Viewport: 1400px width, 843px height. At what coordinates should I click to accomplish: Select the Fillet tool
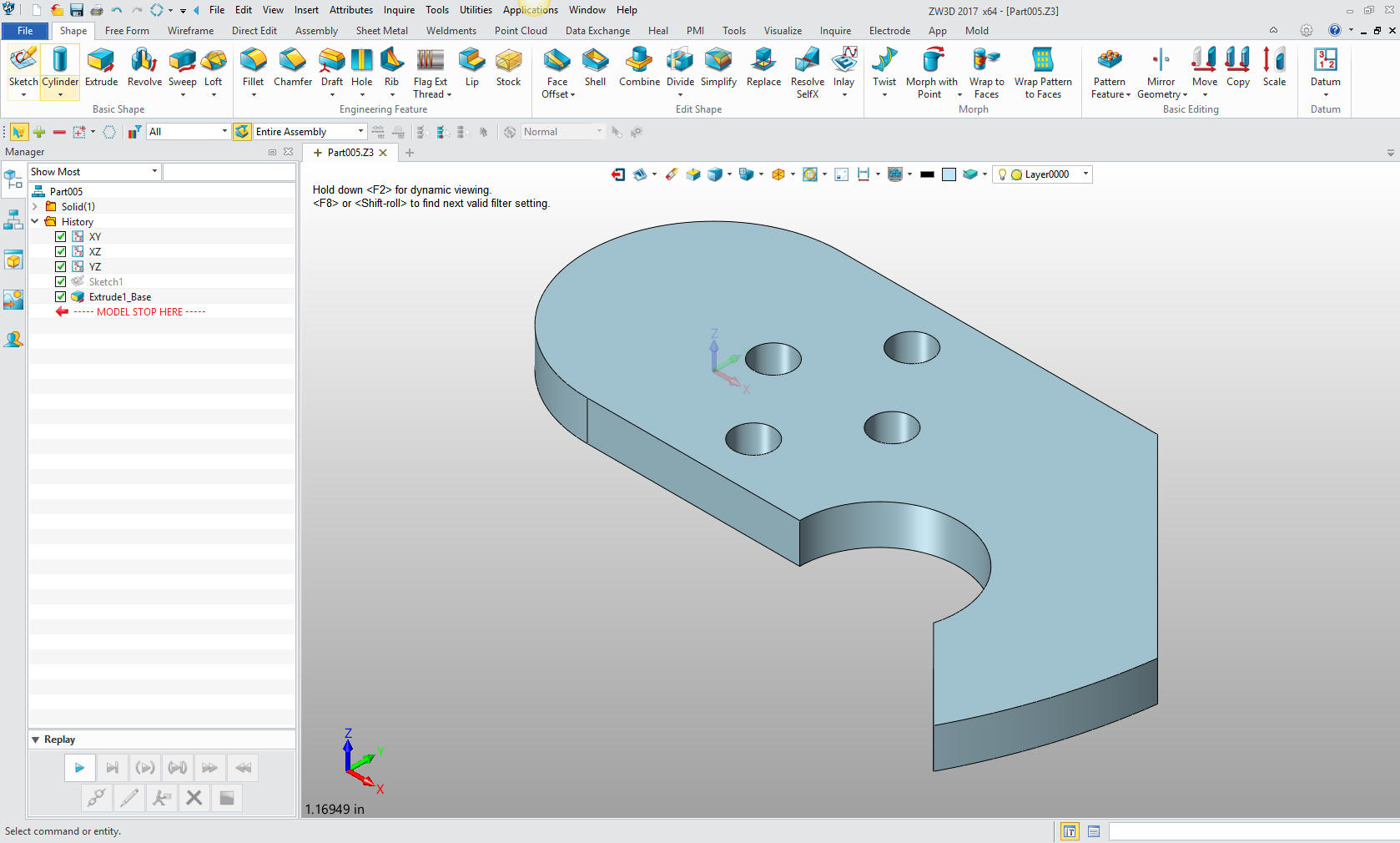253,67
